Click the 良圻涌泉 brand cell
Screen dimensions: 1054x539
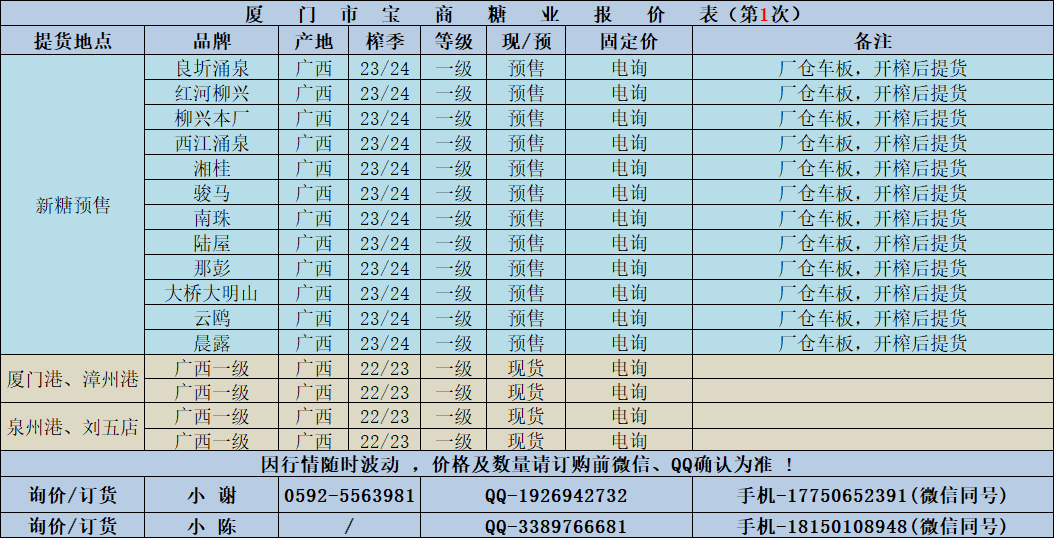pos(211,68)
